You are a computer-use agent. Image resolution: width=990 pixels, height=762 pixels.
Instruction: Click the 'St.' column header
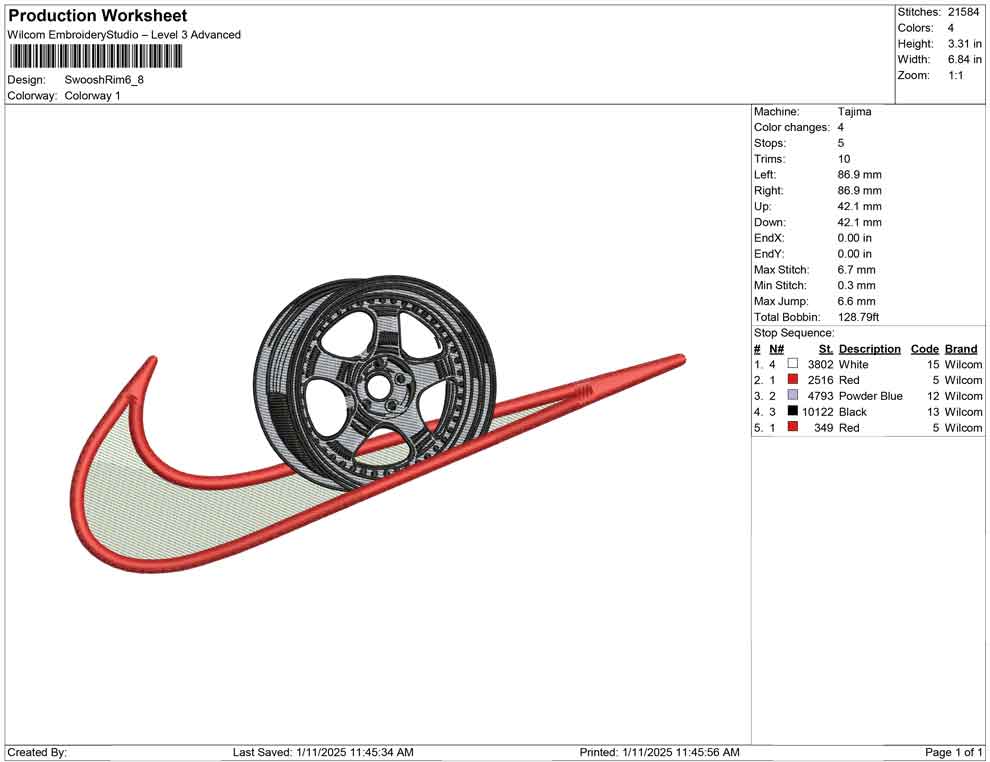[x=826, y=349]
